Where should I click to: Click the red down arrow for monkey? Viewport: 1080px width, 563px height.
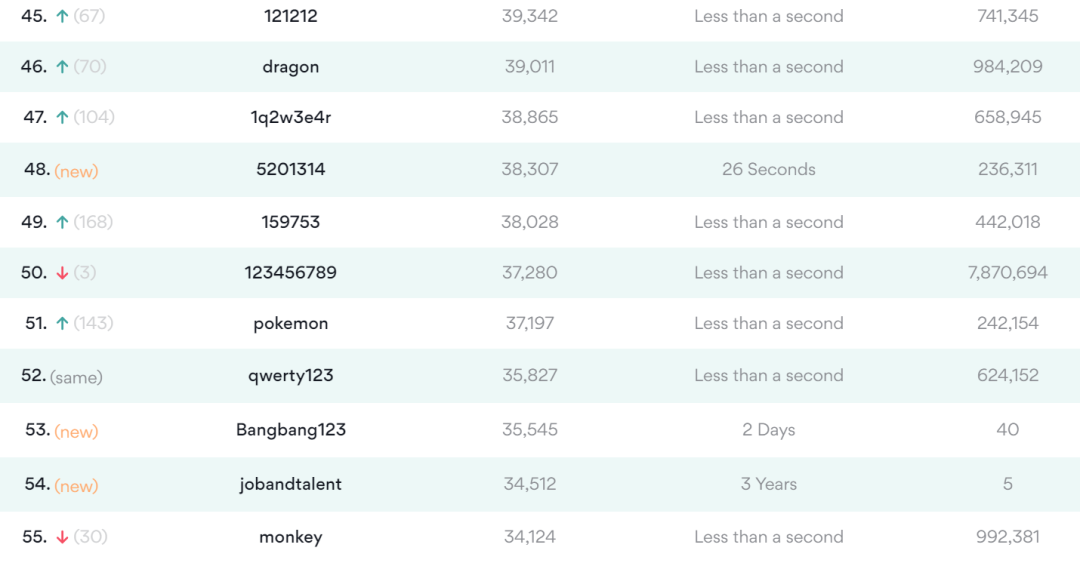[62, 537]
